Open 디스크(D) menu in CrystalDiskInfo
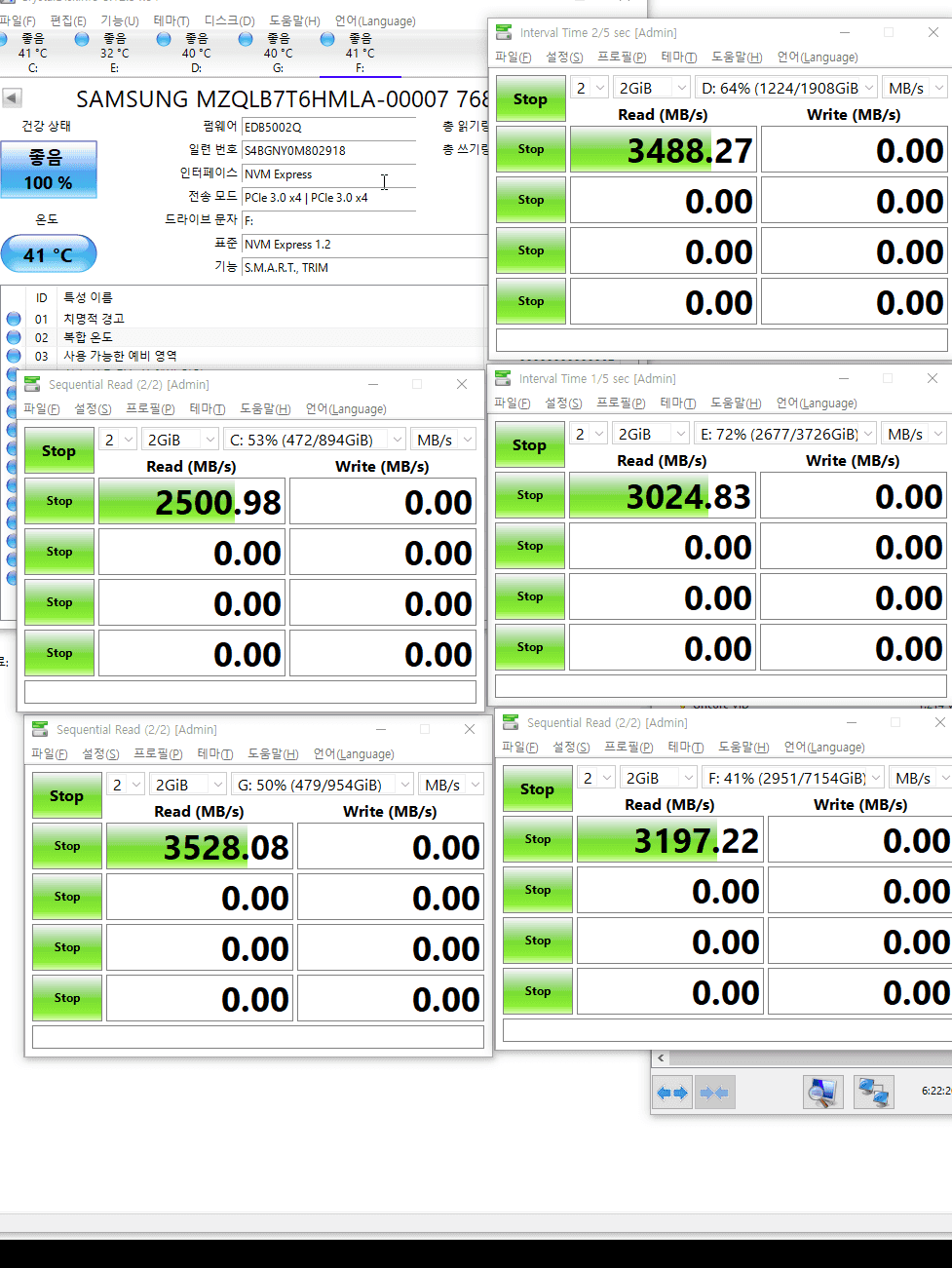 pyautogui.click(x=229, y=20)
